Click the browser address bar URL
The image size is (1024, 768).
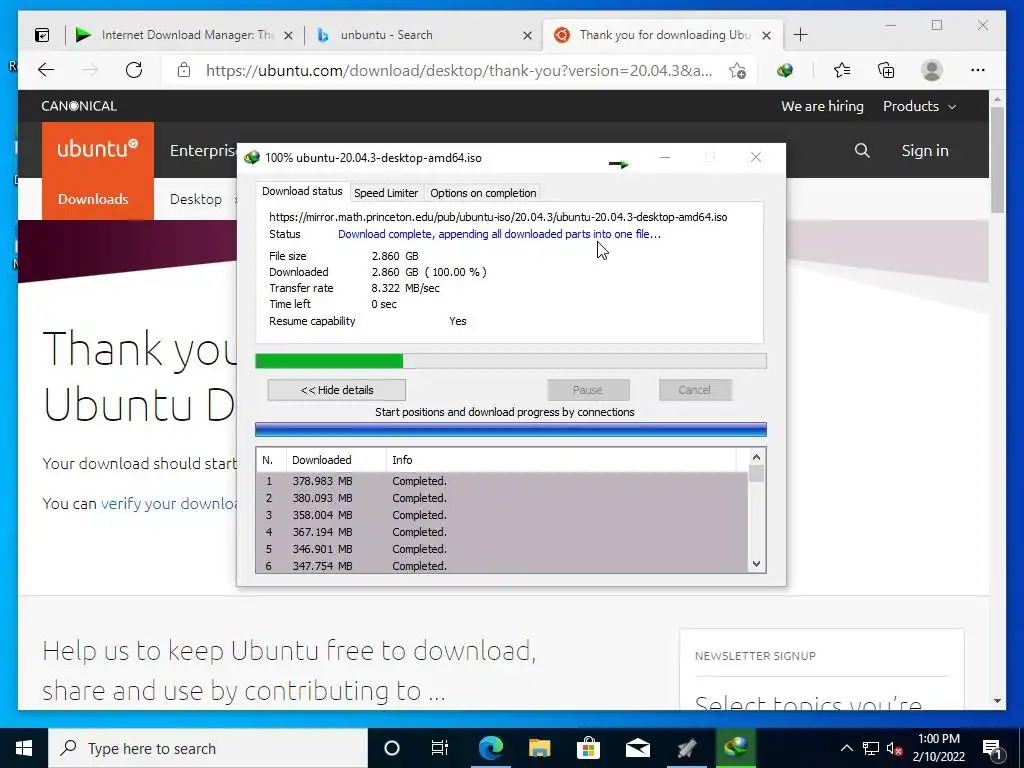coord(459,71)
